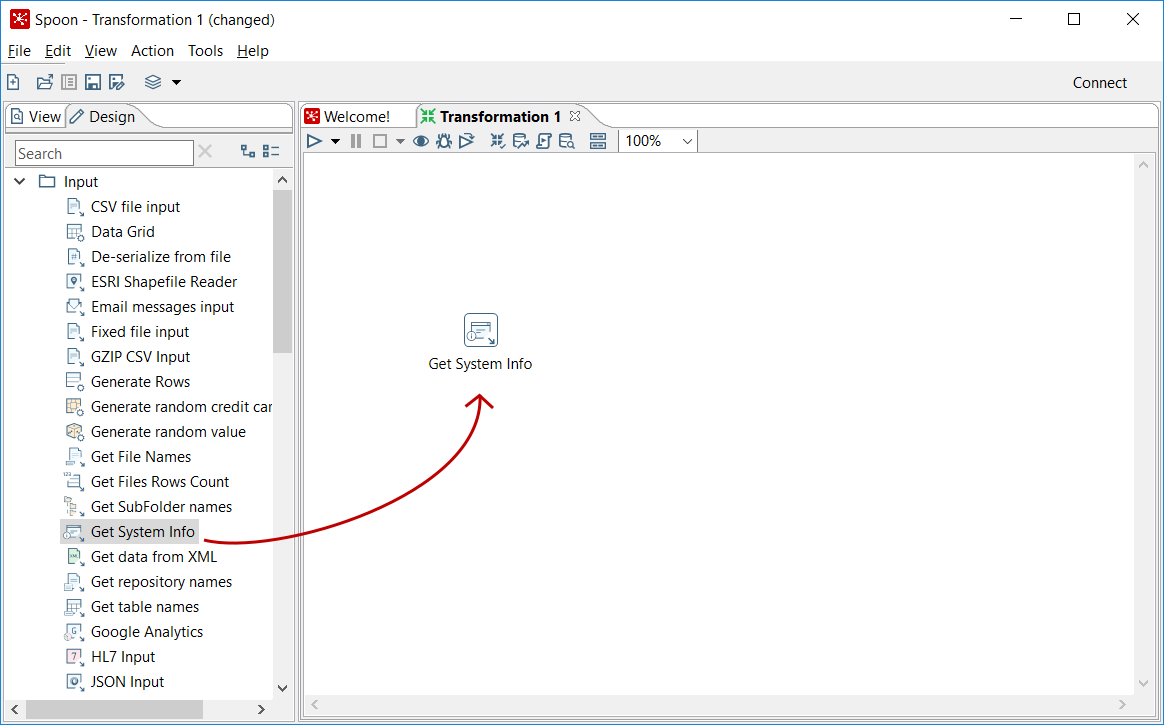Switch to the View tab
1164x725 pixels.
point(36,117)
